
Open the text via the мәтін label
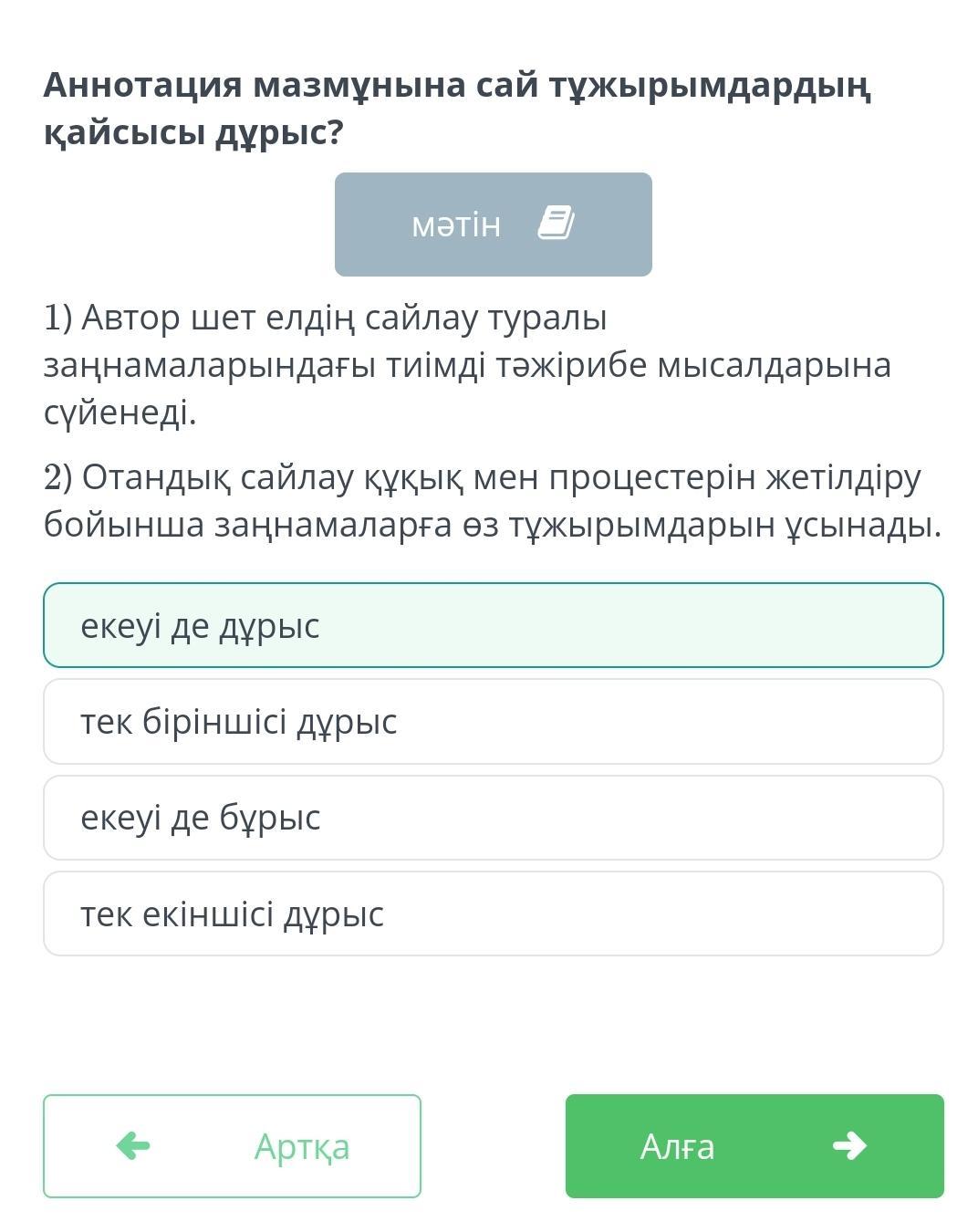click(456, 224)
